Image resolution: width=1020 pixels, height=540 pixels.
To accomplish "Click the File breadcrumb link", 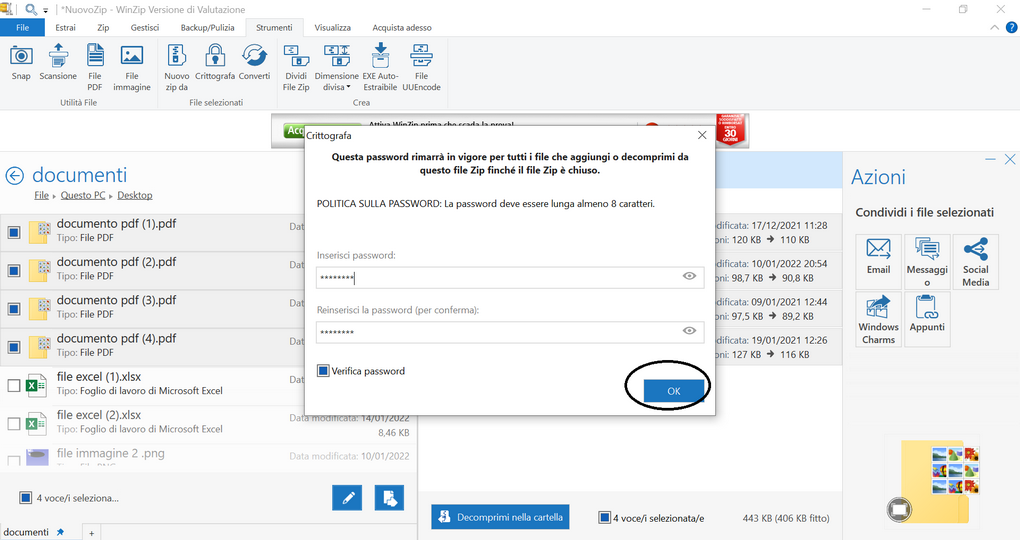I will click(x=42, y=195).
